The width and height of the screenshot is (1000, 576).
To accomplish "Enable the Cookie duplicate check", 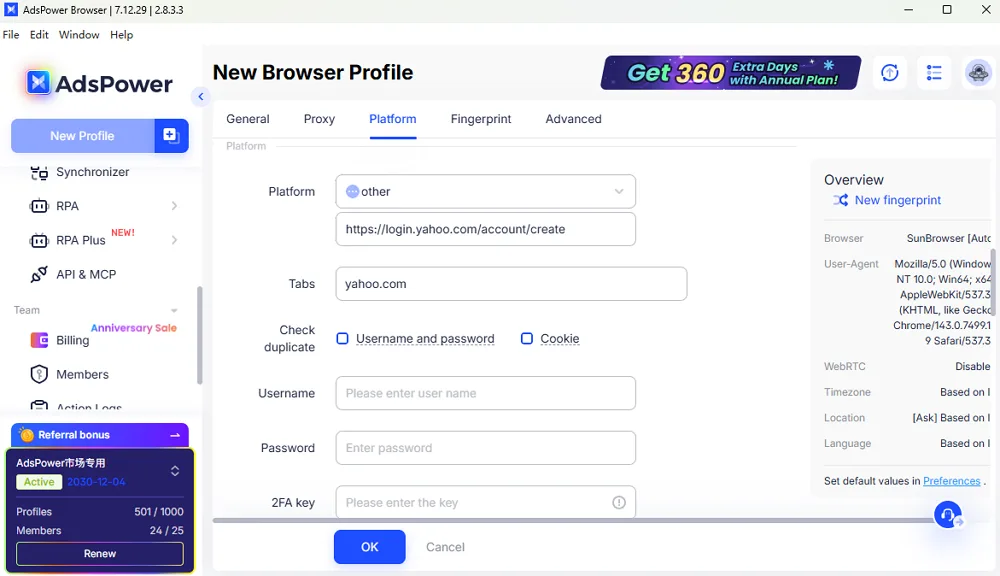I will tap(527, 338).
